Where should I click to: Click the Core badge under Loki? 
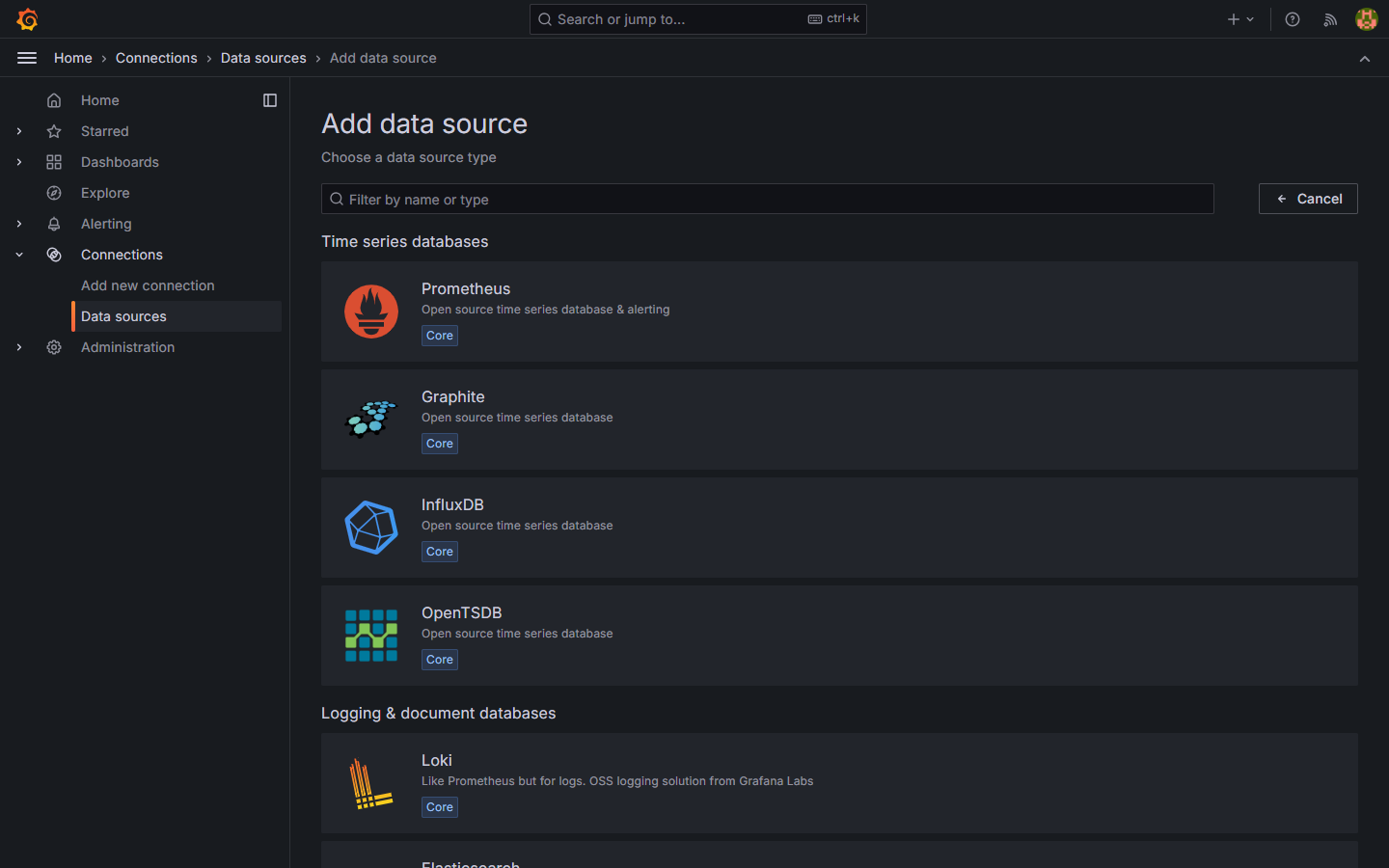[x=440, y=807]
